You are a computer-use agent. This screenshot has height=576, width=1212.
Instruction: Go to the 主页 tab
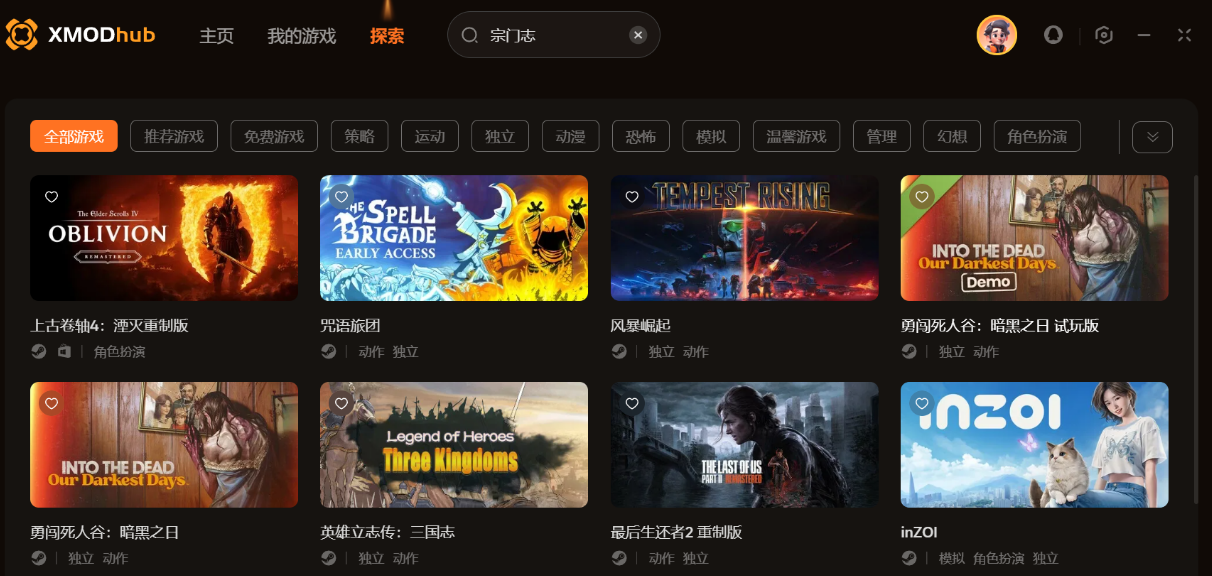click(216, 36)
